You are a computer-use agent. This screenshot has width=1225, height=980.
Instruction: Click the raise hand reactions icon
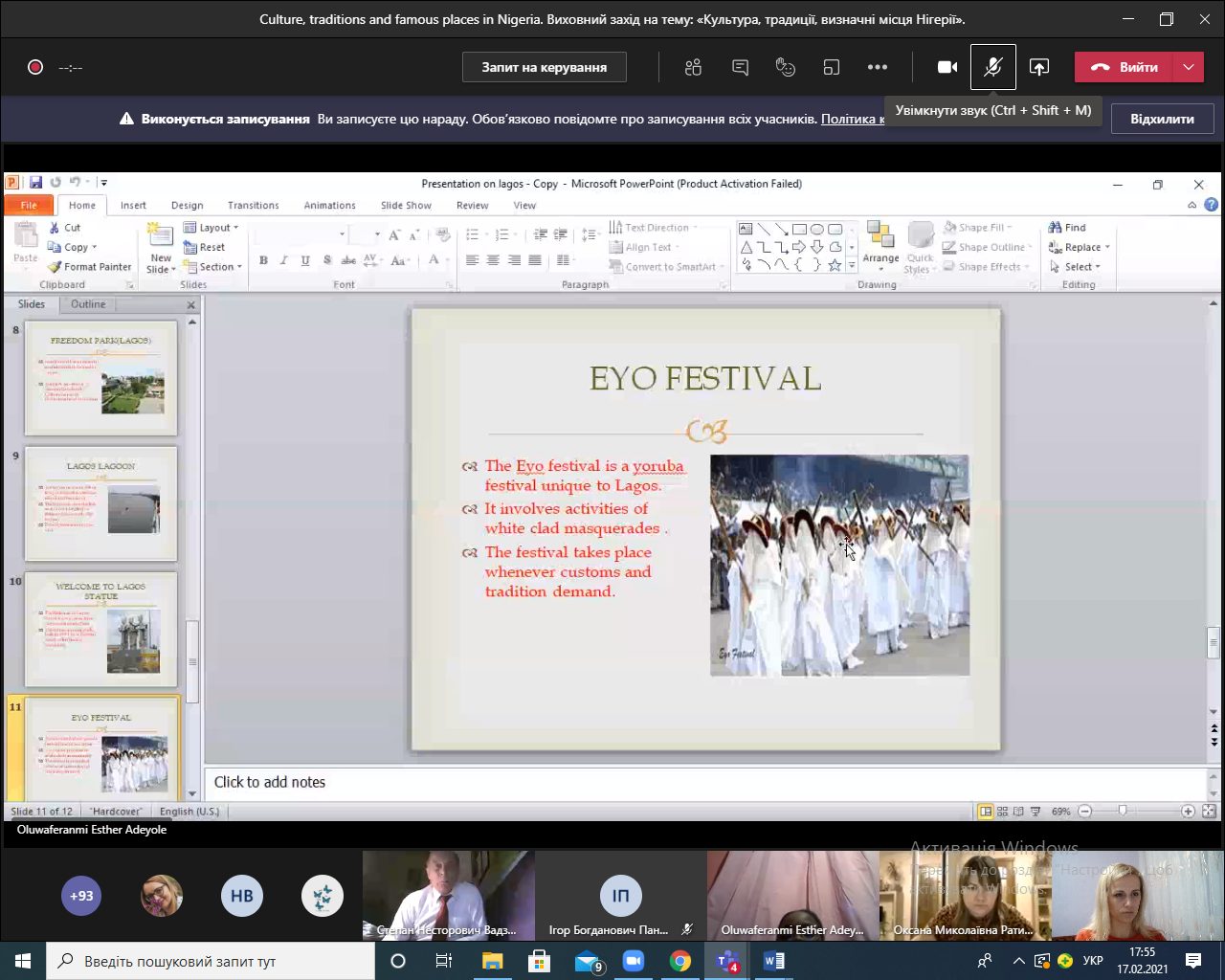(786, 67)
